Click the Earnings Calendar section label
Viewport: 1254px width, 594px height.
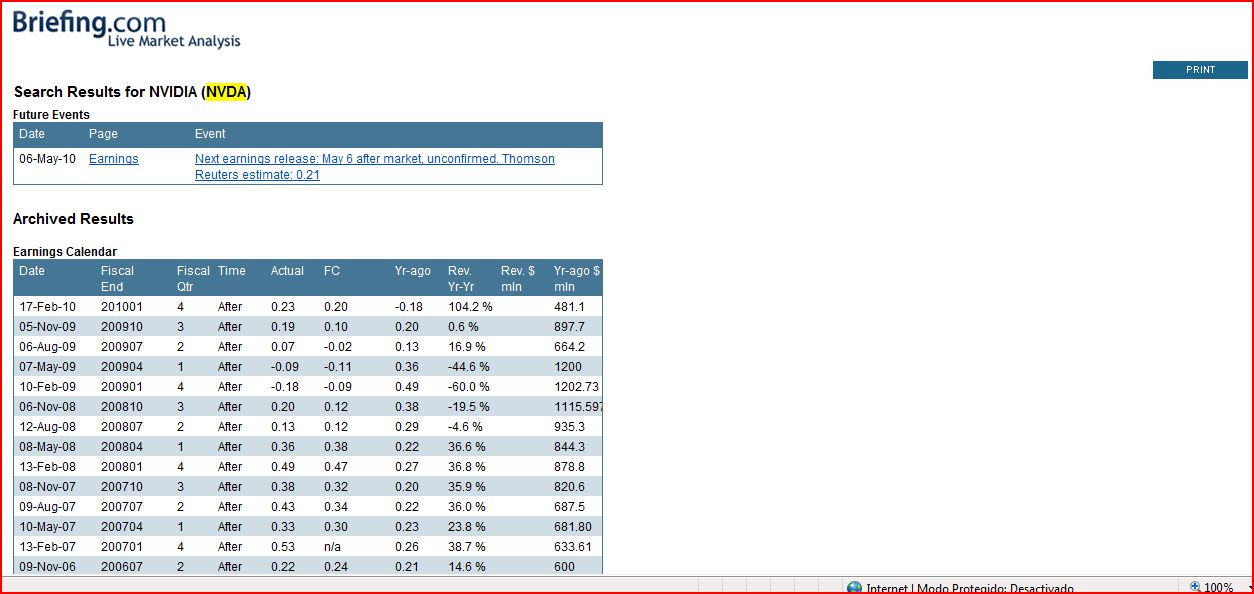65,252
